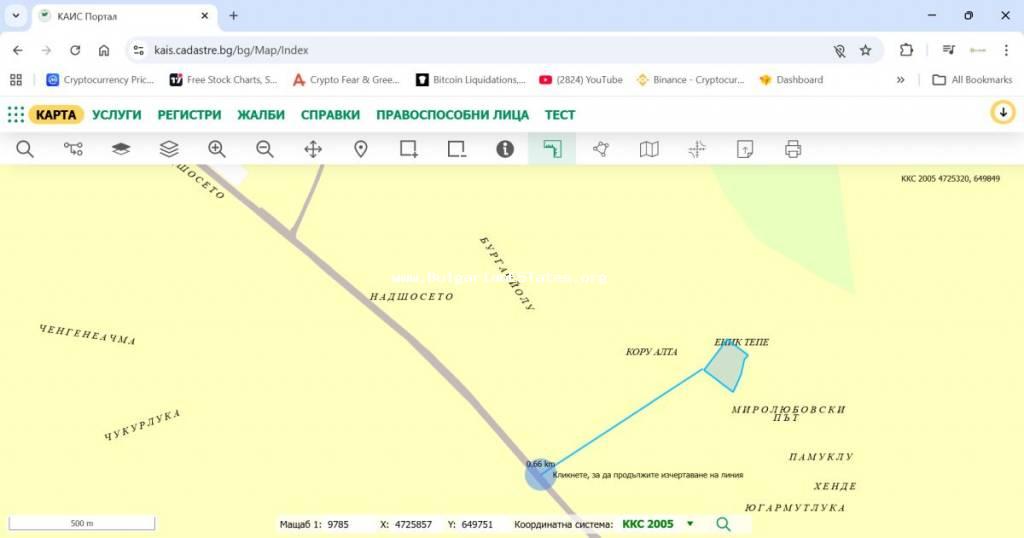Open the layers panel with solid stack icon
Viewport: 1024px width, 538px height.
pos(121,149)
